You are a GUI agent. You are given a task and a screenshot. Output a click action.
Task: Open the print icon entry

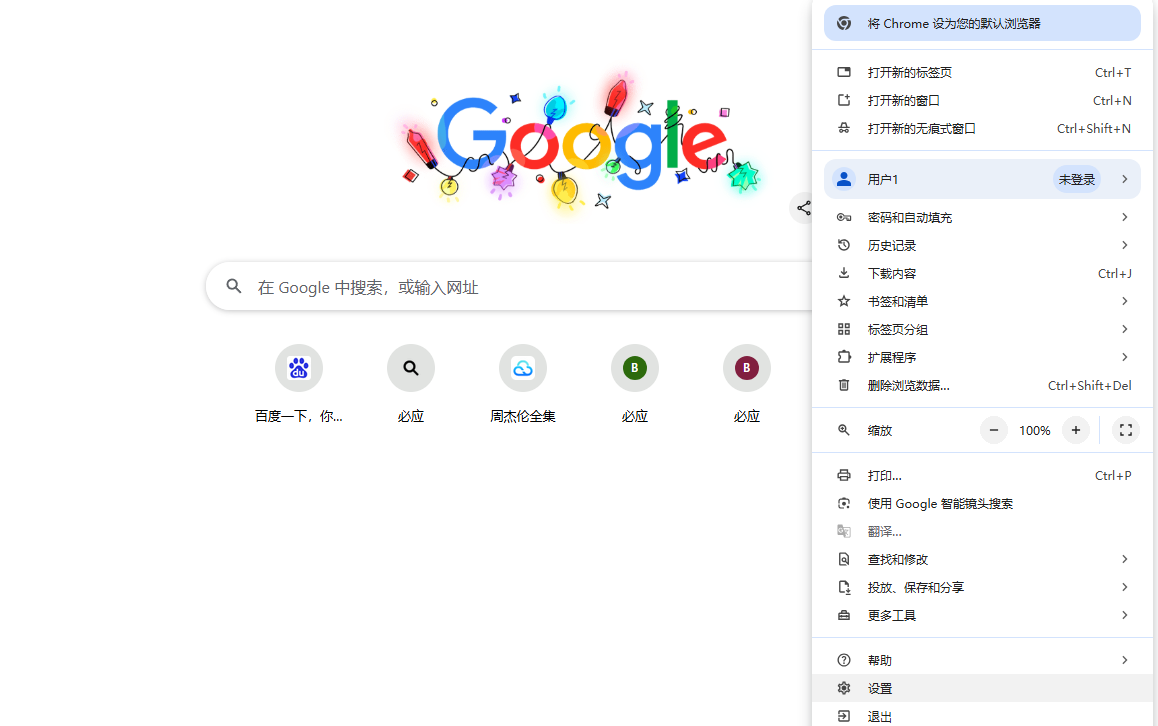(x=844, y=475)
